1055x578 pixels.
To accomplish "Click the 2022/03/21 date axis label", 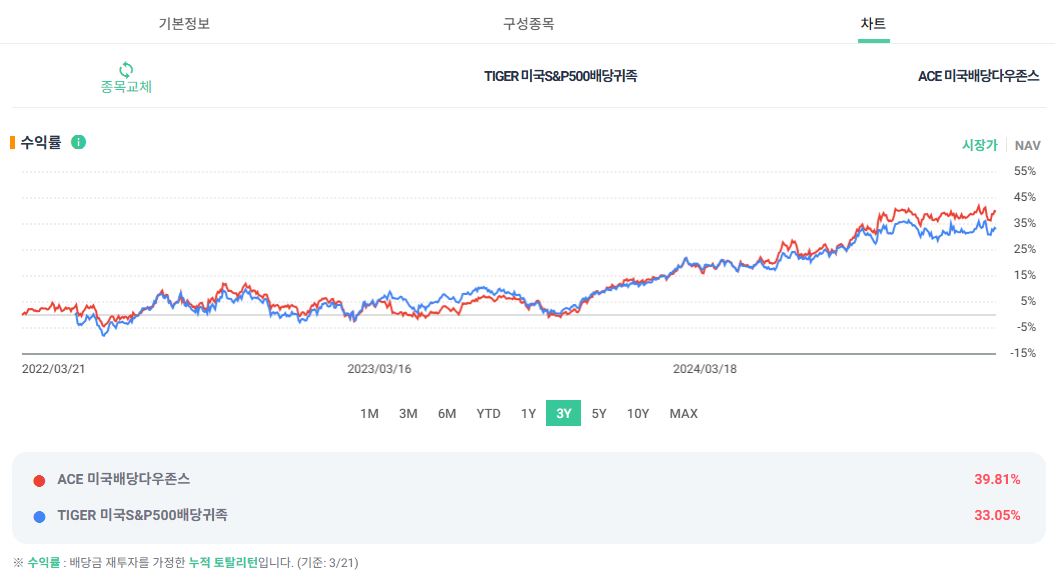I will click(54, 369).
